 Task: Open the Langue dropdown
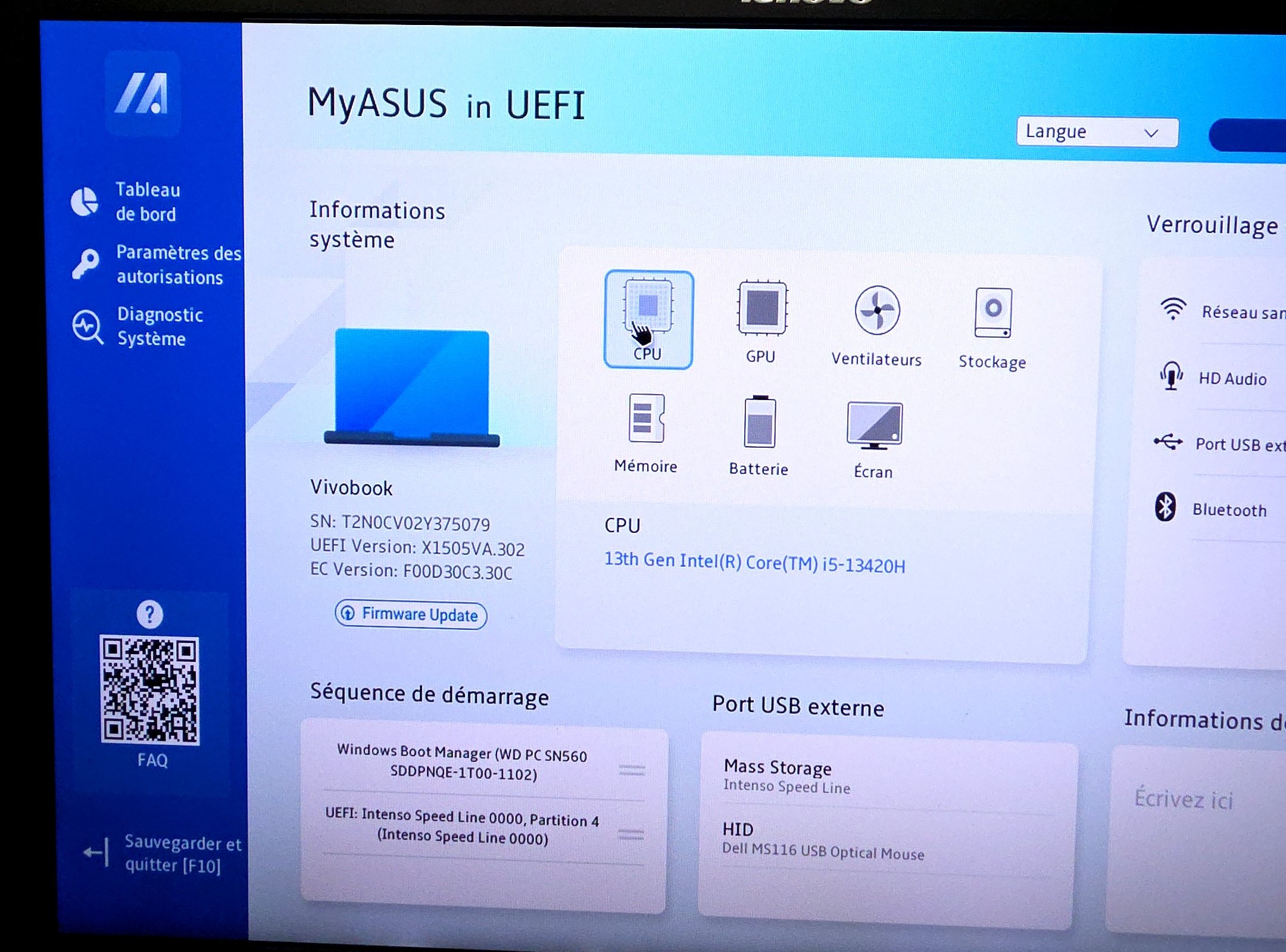(x=1097, y=132)
